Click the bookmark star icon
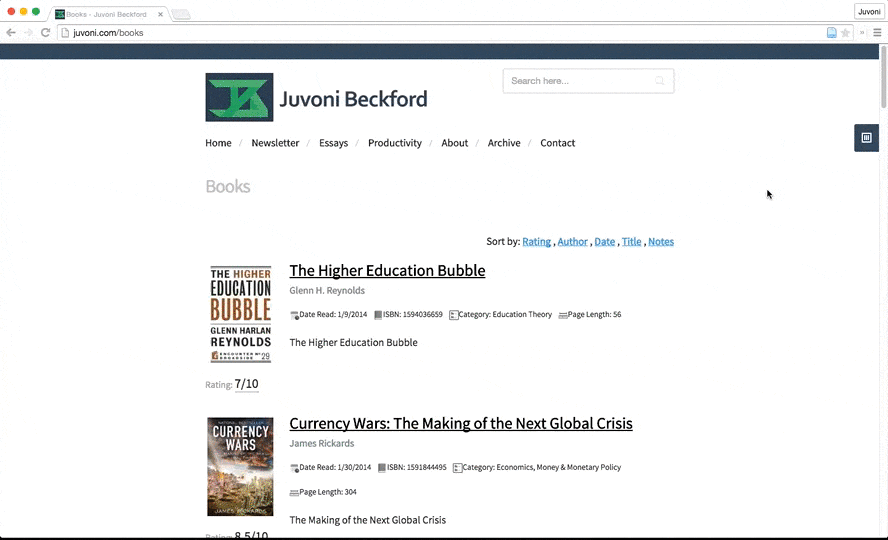This screenshot has height=540, width=888. click(846, 33)
